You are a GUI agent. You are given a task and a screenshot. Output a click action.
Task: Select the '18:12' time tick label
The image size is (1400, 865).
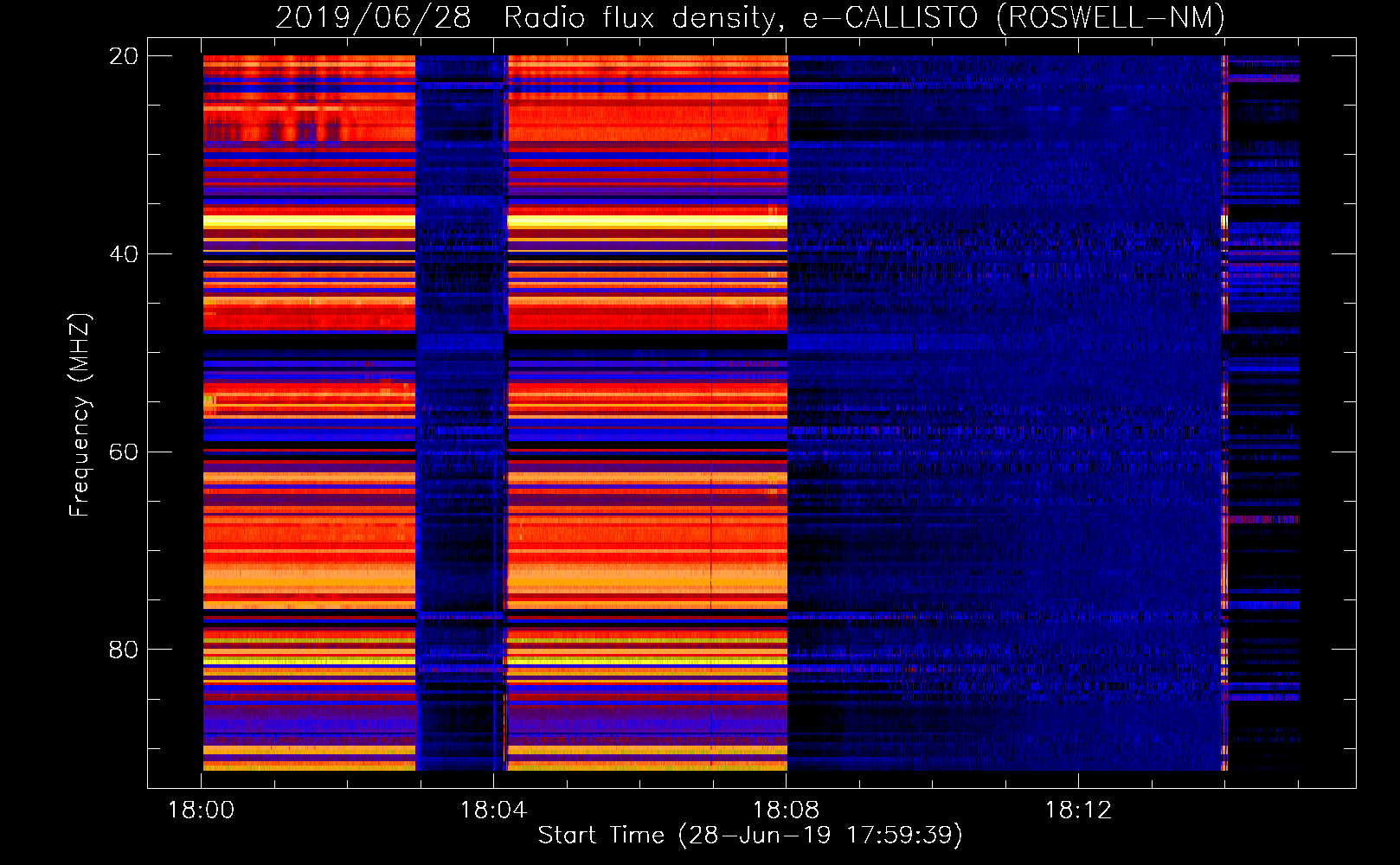tap(1078, 811)
